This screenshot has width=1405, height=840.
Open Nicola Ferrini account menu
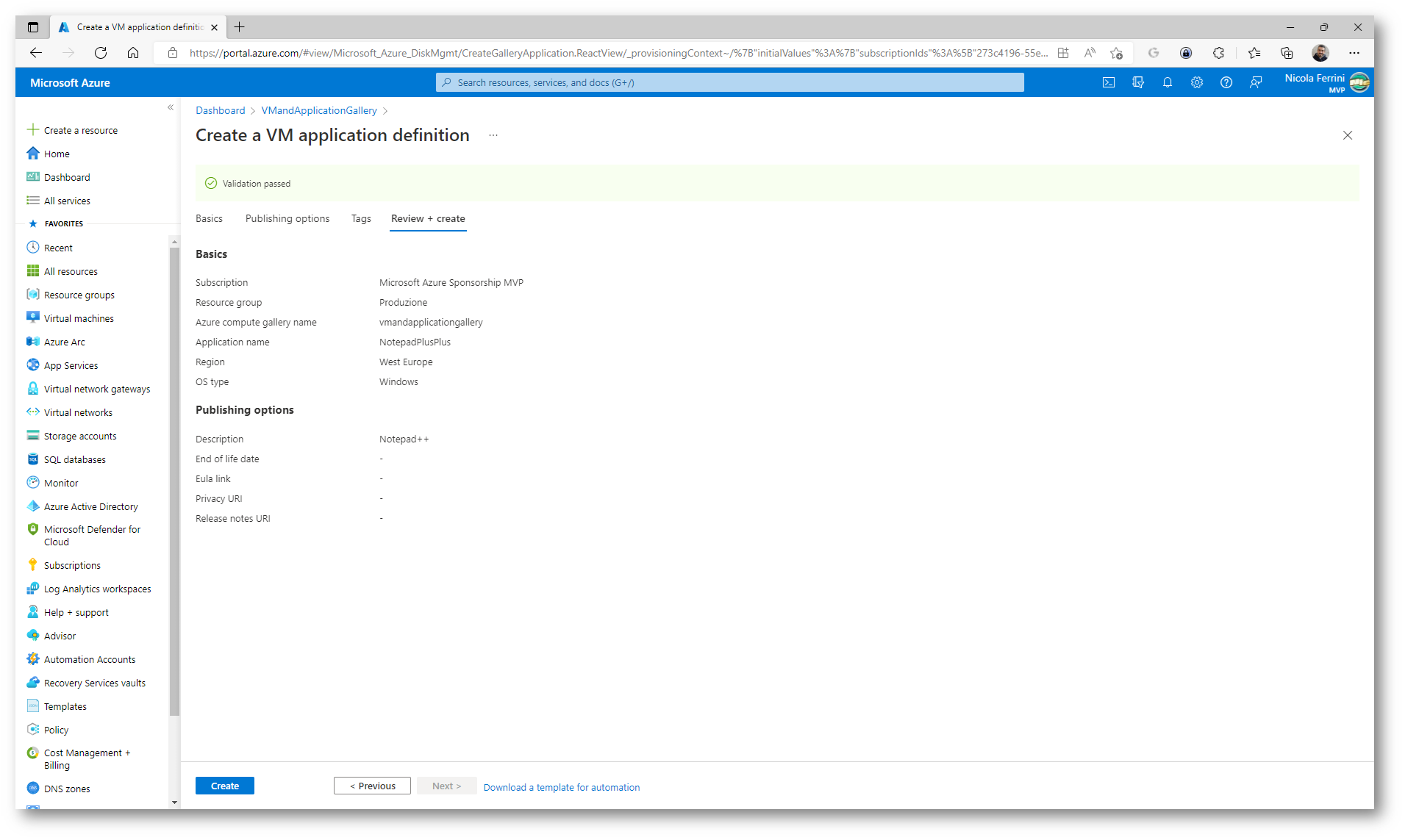click(x=1328, y=82)
